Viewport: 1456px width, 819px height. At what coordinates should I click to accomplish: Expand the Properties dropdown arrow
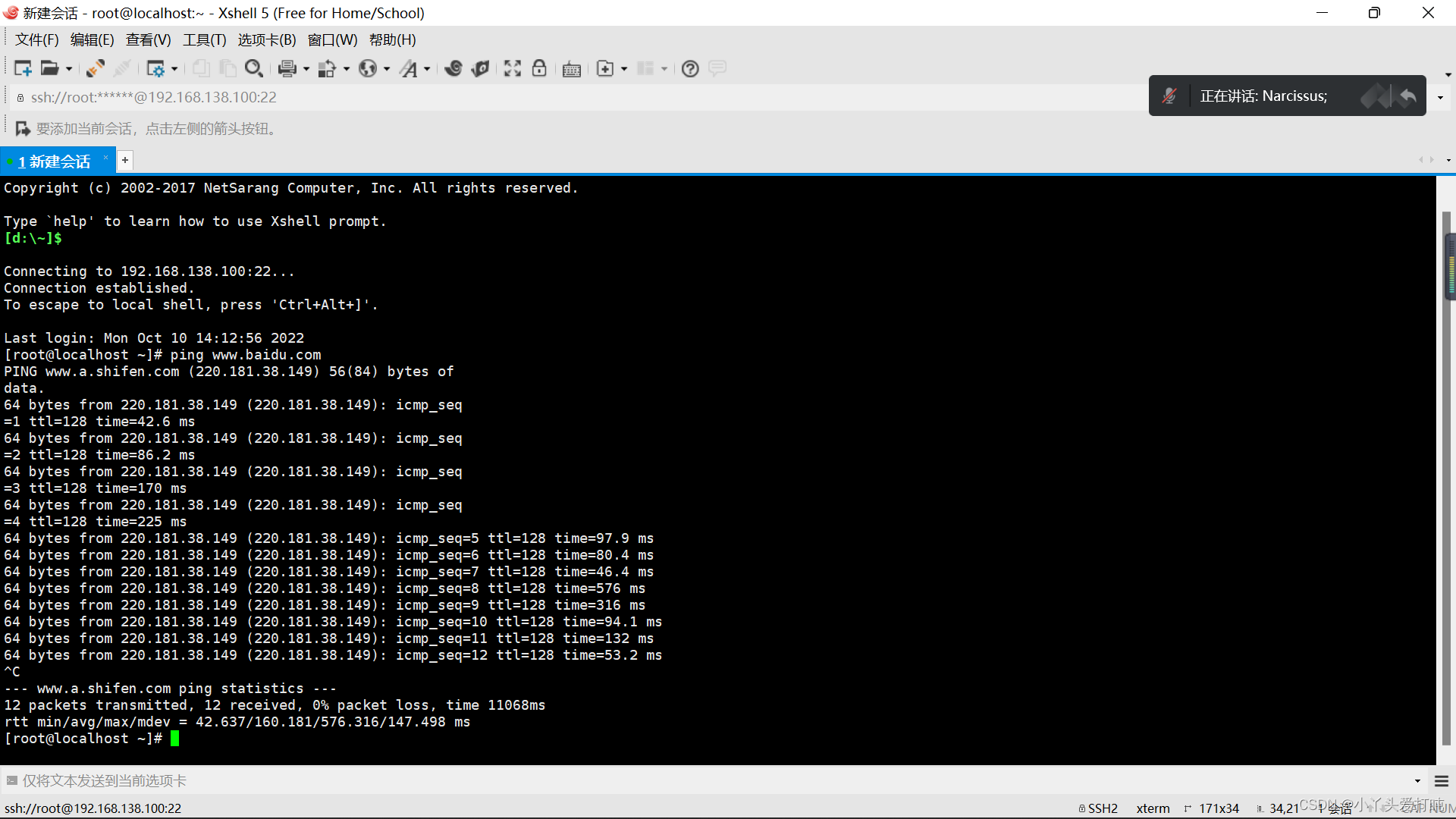point(174,69)
